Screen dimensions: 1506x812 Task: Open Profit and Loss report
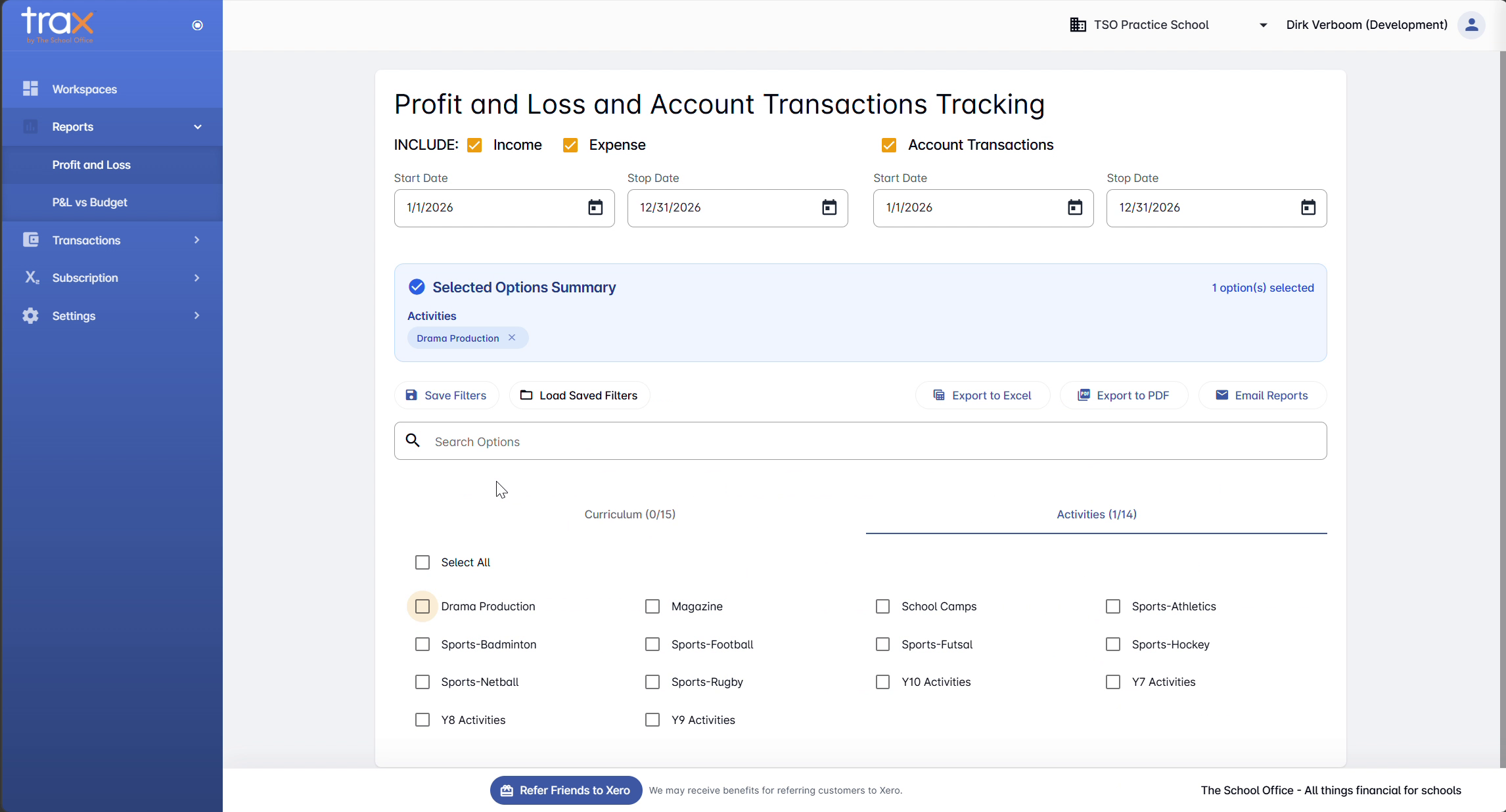112,165
